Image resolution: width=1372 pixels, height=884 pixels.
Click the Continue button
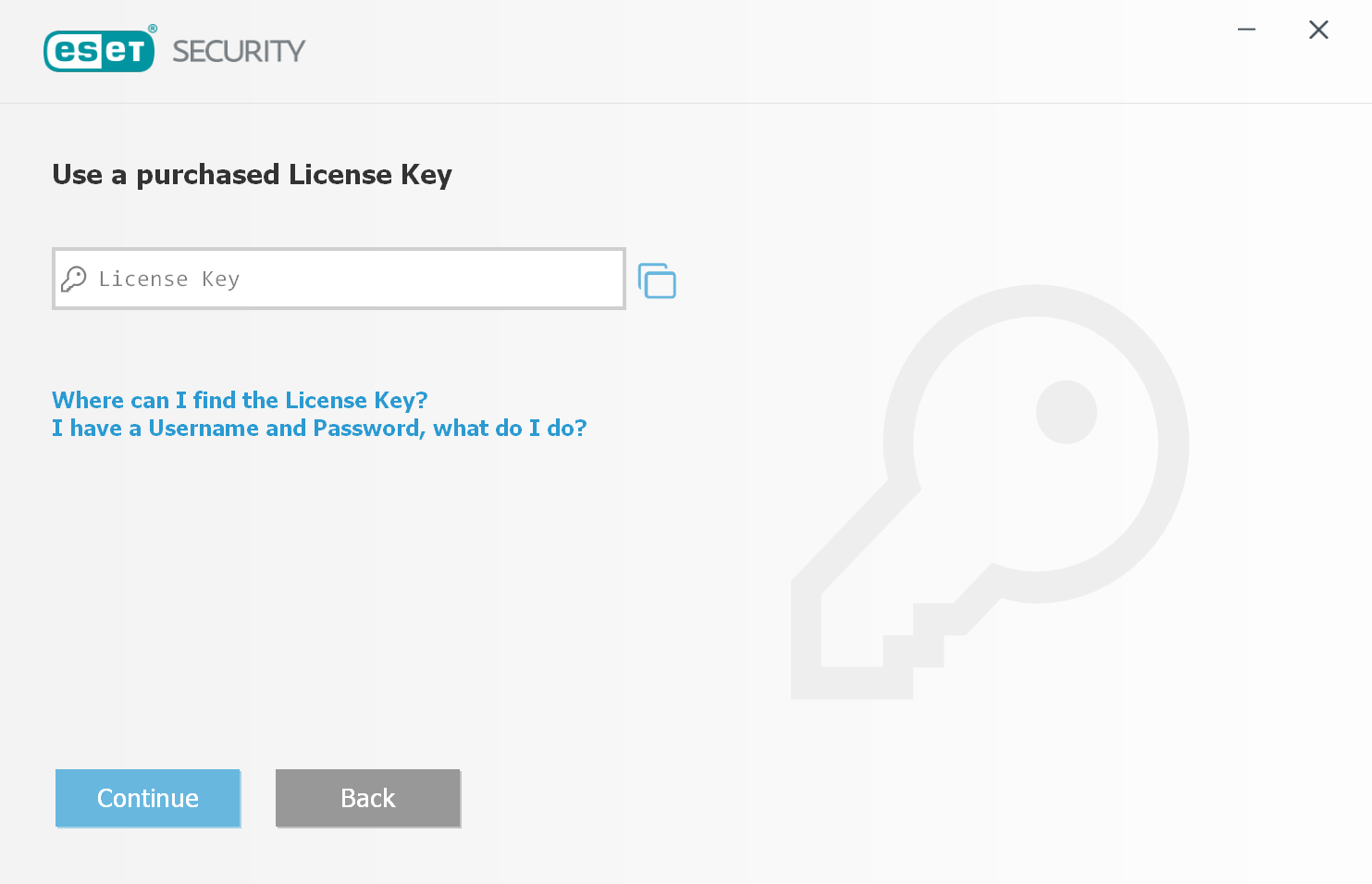[x=148, y=798]
